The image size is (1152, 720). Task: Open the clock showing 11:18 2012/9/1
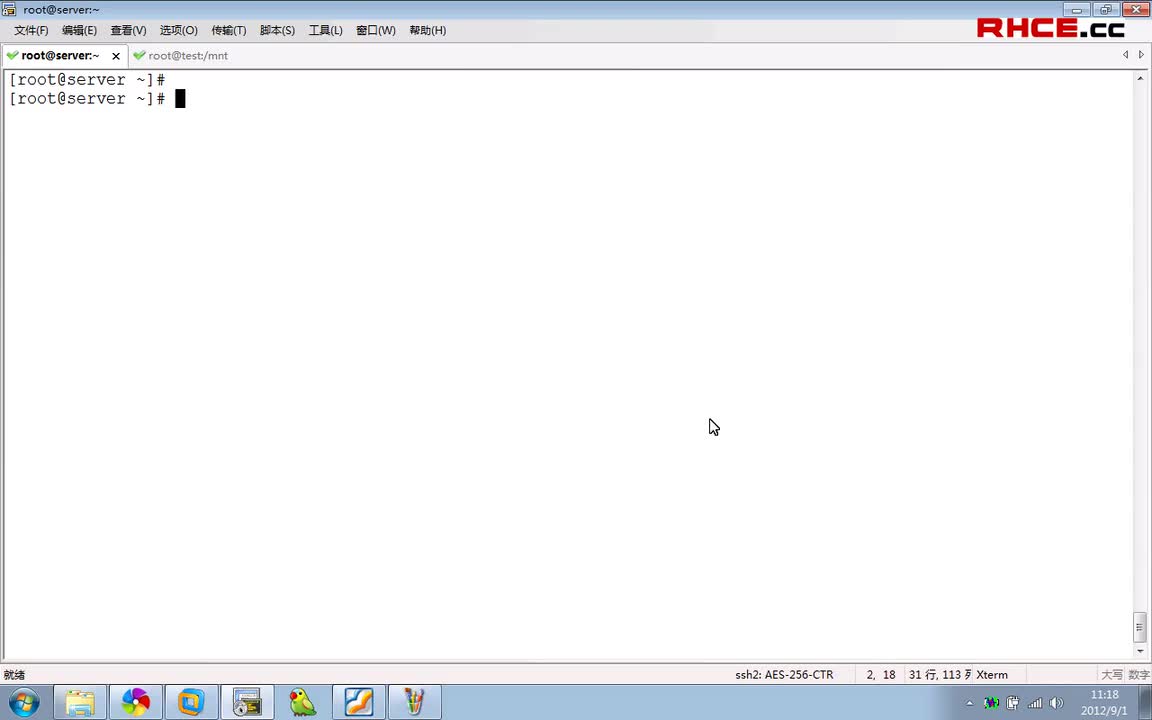1104,702
